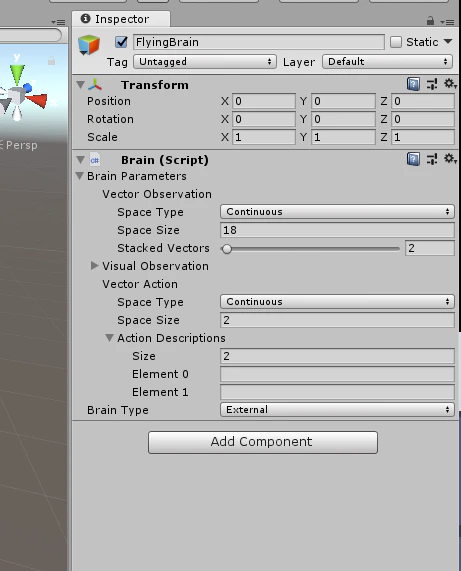Click the Element 0 text field
The width and height of the screenshot is (461, 571).
[x=337, y=374]
